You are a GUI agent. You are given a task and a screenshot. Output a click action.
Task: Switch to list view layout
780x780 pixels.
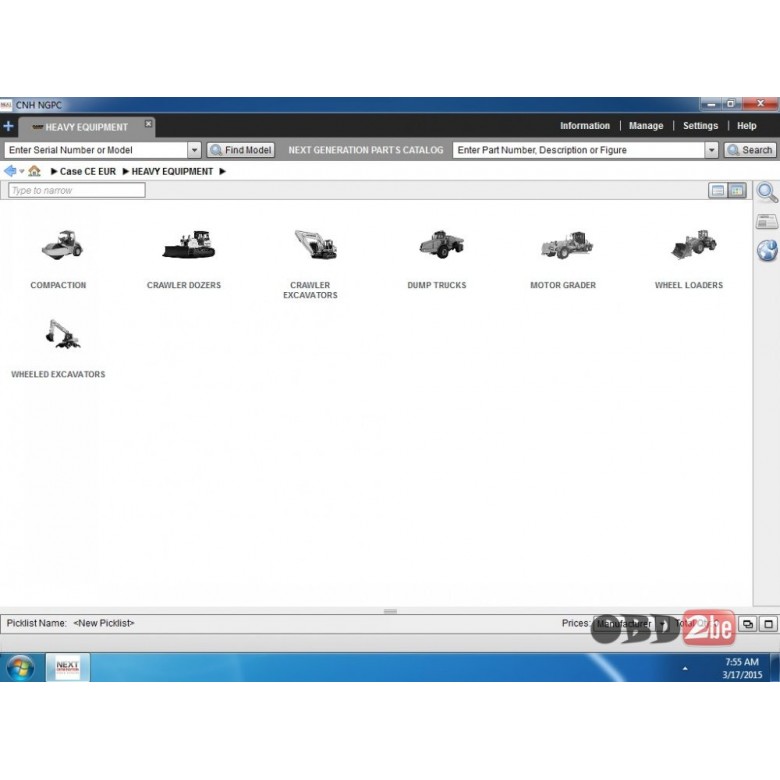[x=717, y=191]
